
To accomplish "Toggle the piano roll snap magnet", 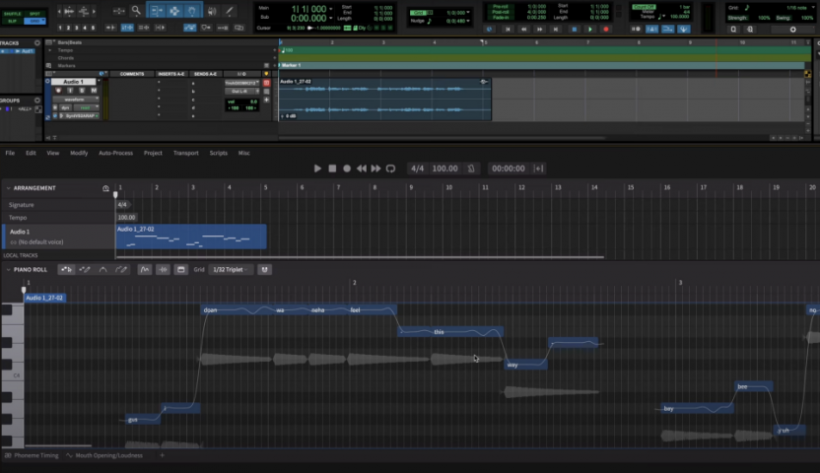I will pos(264,269).
